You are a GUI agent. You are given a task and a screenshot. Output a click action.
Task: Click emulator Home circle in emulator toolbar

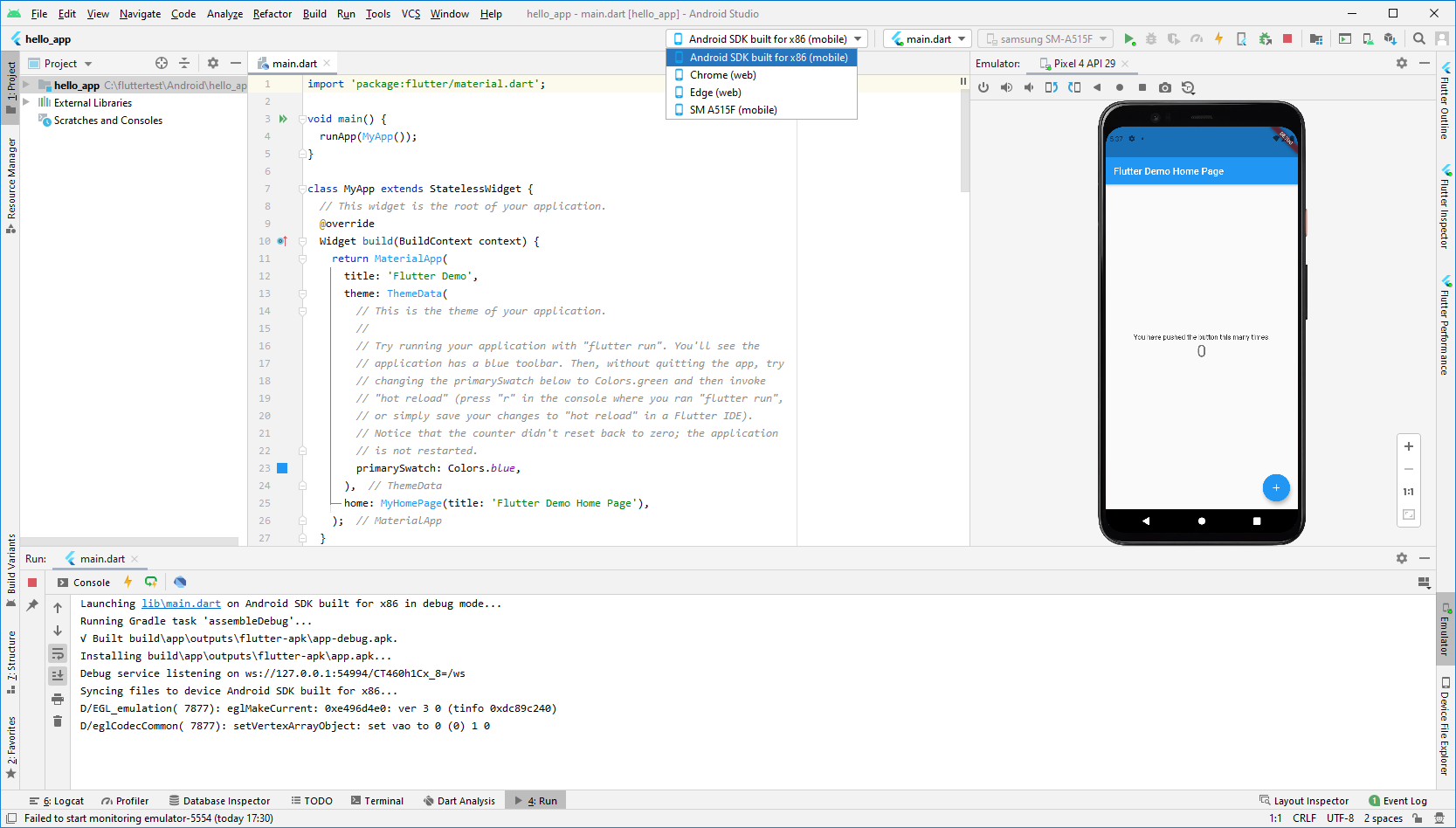pyautogui.click(x=1120, y=87)
